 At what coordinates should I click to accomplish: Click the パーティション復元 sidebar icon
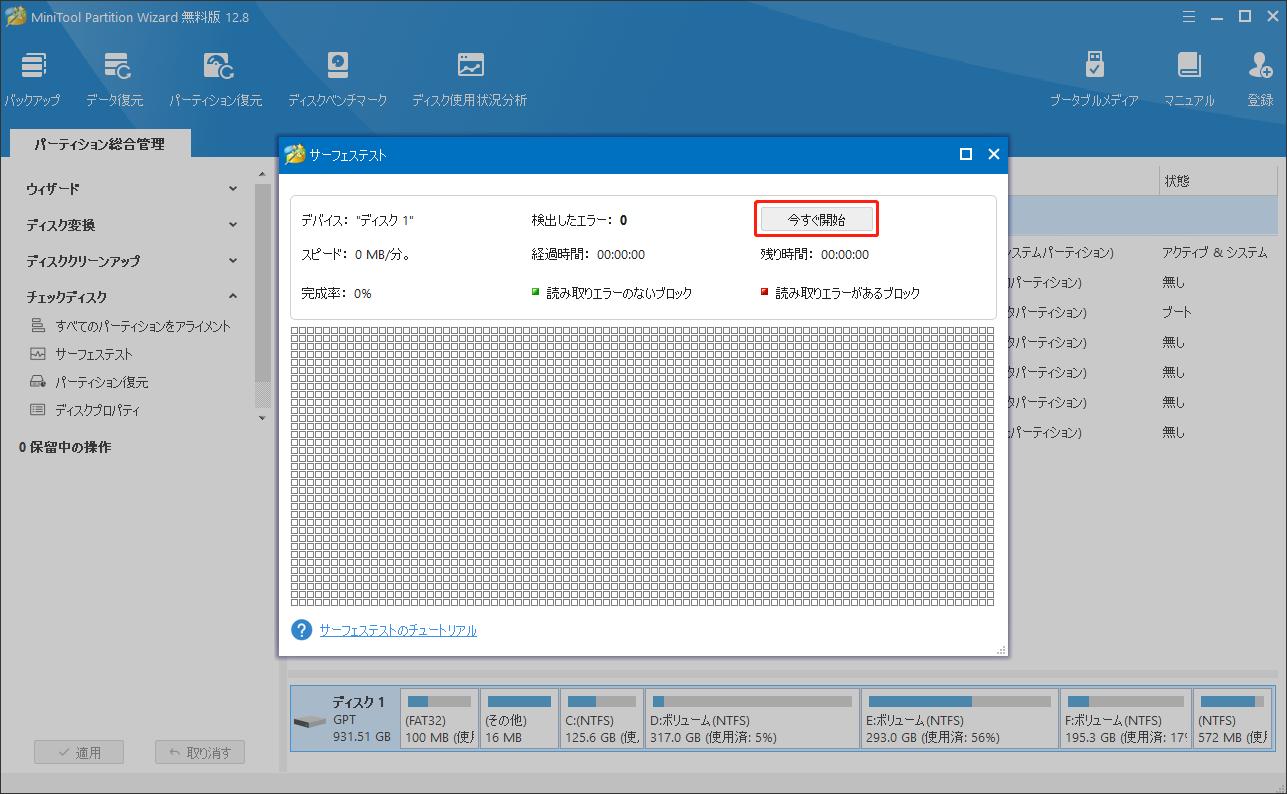38,382
